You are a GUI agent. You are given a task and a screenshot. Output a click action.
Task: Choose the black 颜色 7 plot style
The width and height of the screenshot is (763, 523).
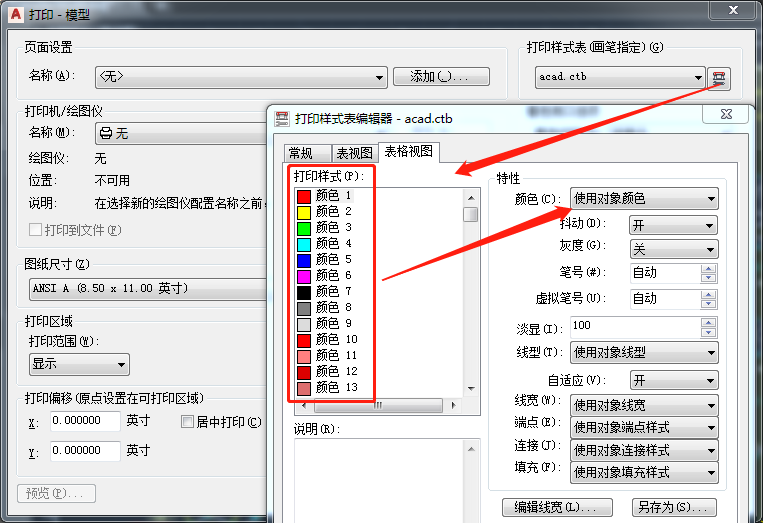click(x=327, y=291)
